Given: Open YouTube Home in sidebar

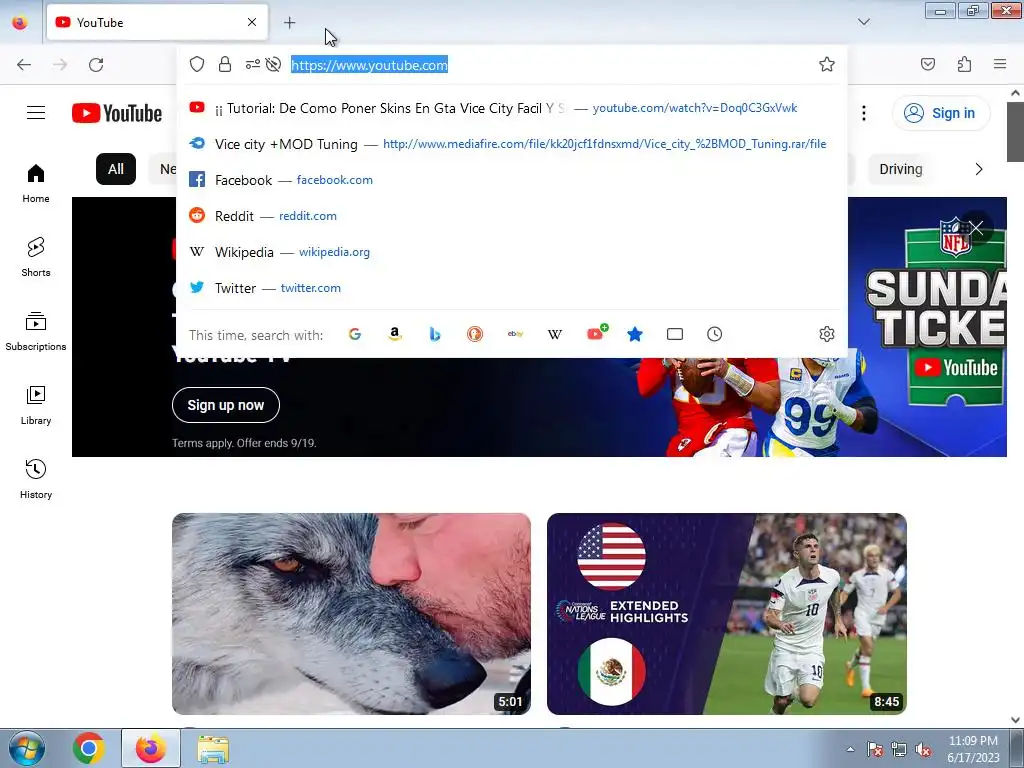Looking at the screenshot, I should (x=36, y=184).
